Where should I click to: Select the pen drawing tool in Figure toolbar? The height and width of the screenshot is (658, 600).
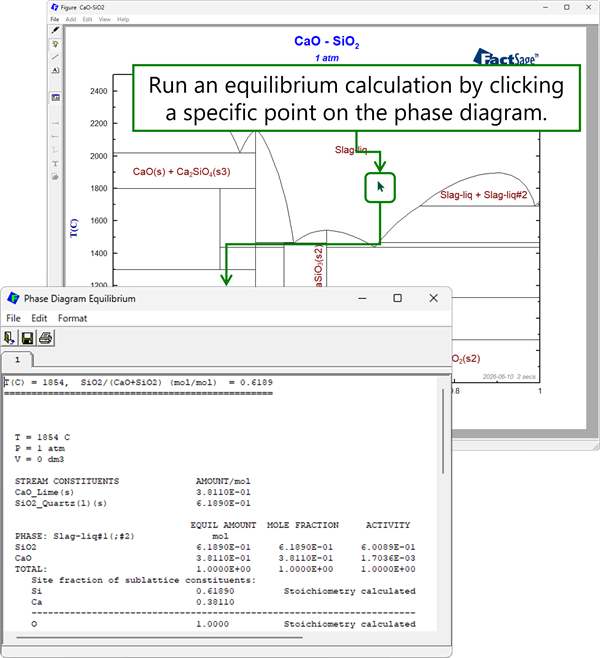(x=55, y=30)
